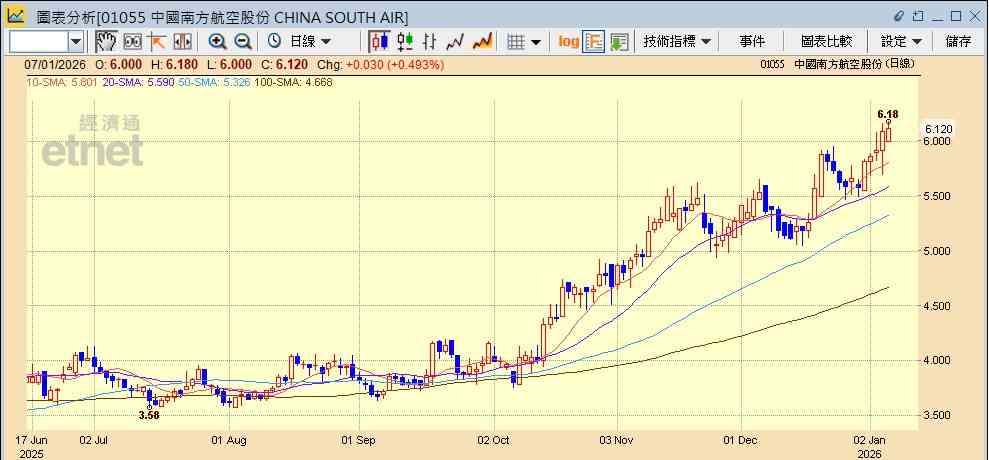This screenshot has height=460, width=989.
Task: Select the orange arrow cursor tool
Action: click(x=156, y=42)
